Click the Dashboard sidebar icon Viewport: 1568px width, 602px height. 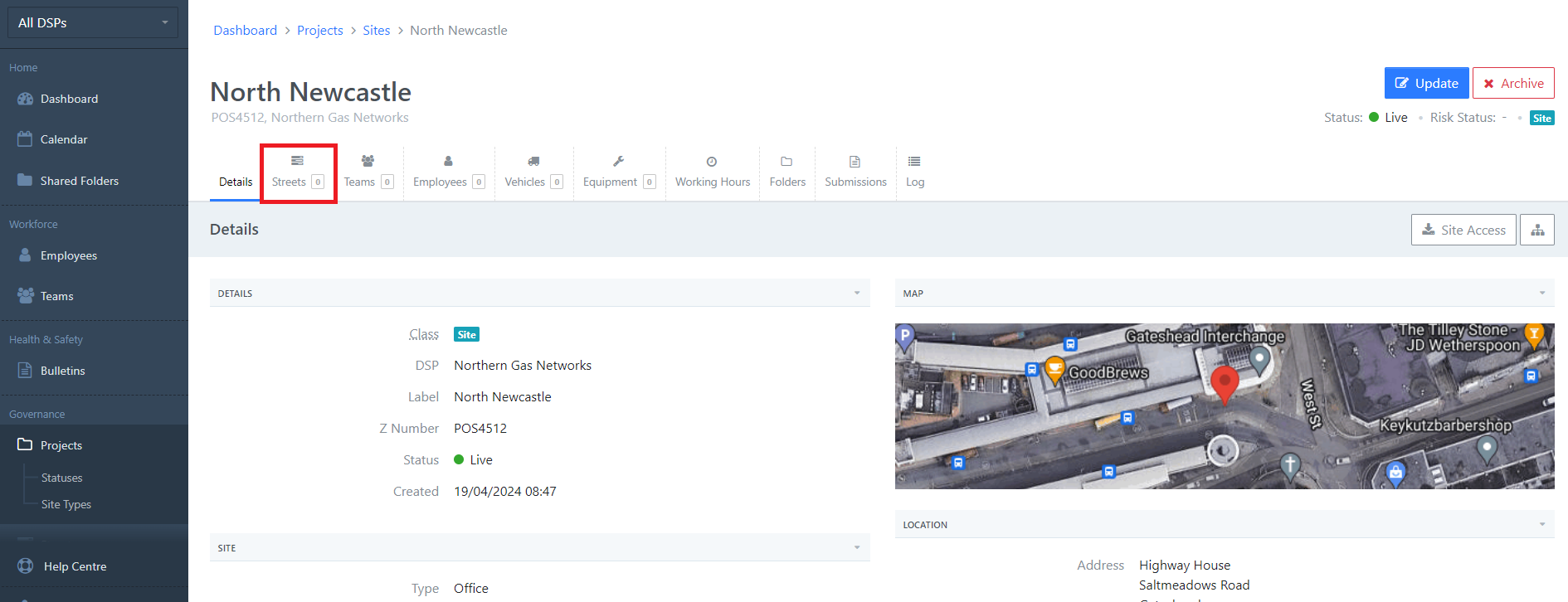(26, 99)
